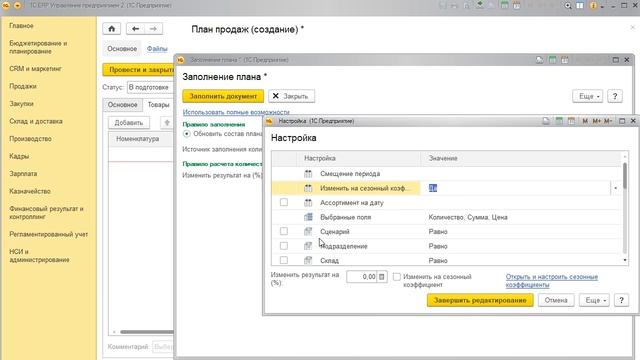Open Продажи in the sidebar
Image resolution: width=640 pixels, height=360 pixels.
[23, 86]
